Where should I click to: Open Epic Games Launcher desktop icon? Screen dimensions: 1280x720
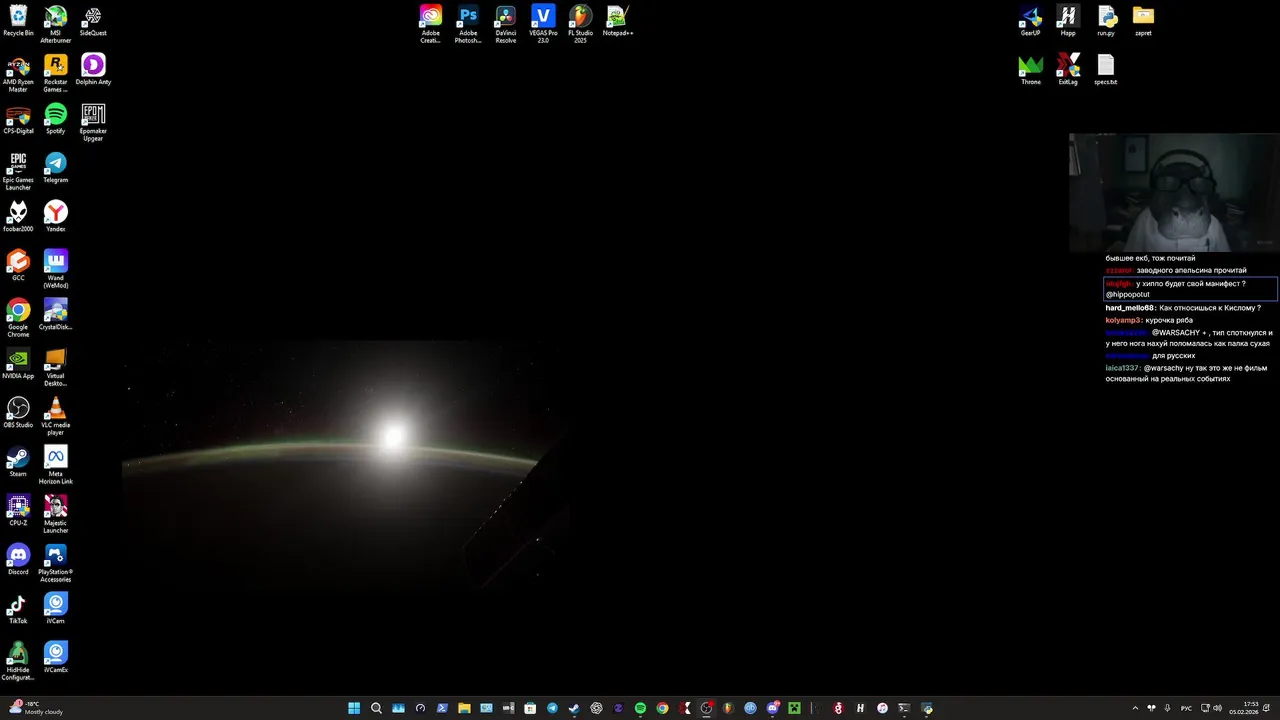coord(18,172)
